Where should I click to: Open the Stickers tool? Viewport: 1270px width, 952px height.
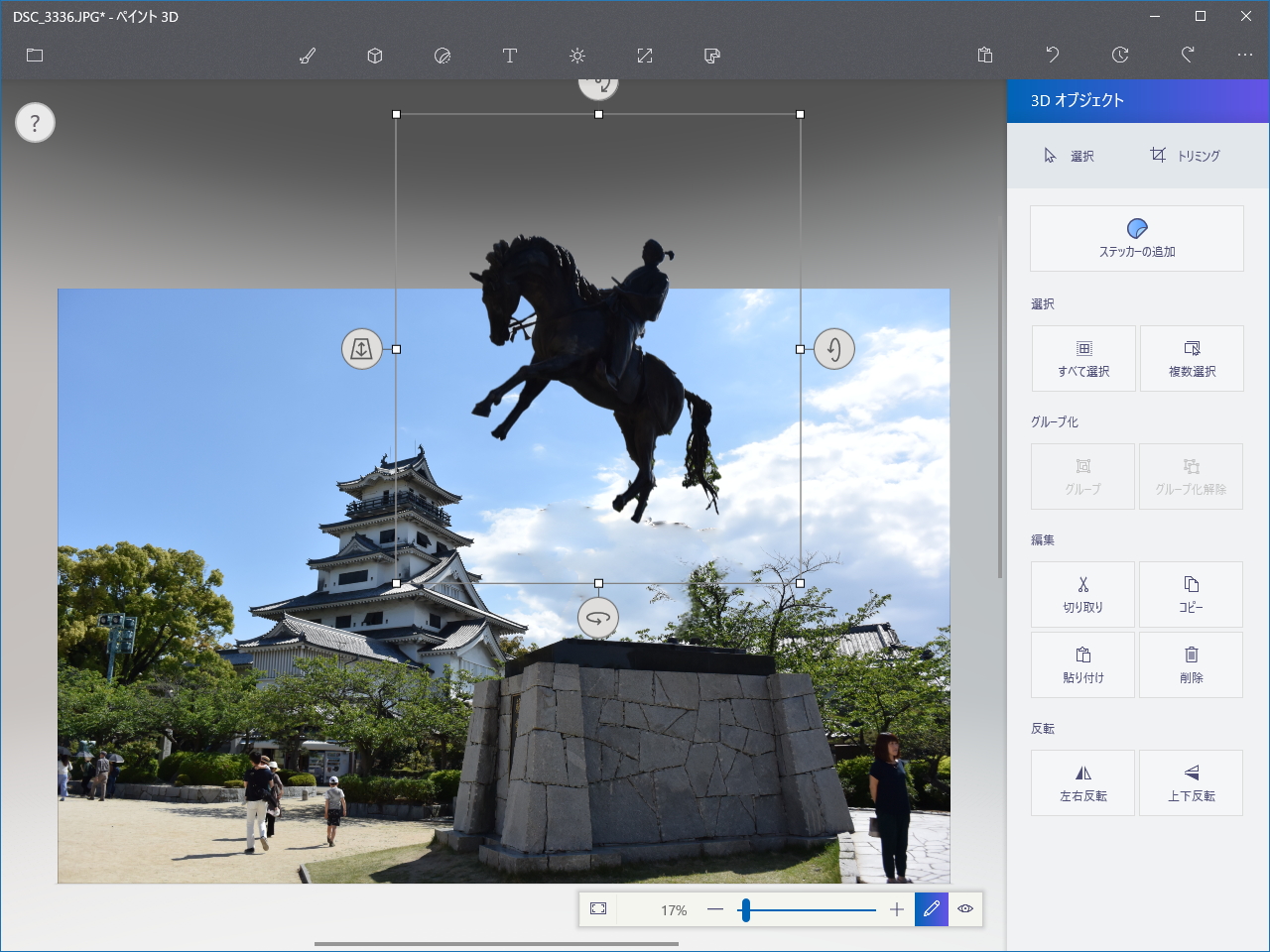click(x=443, y=56)
